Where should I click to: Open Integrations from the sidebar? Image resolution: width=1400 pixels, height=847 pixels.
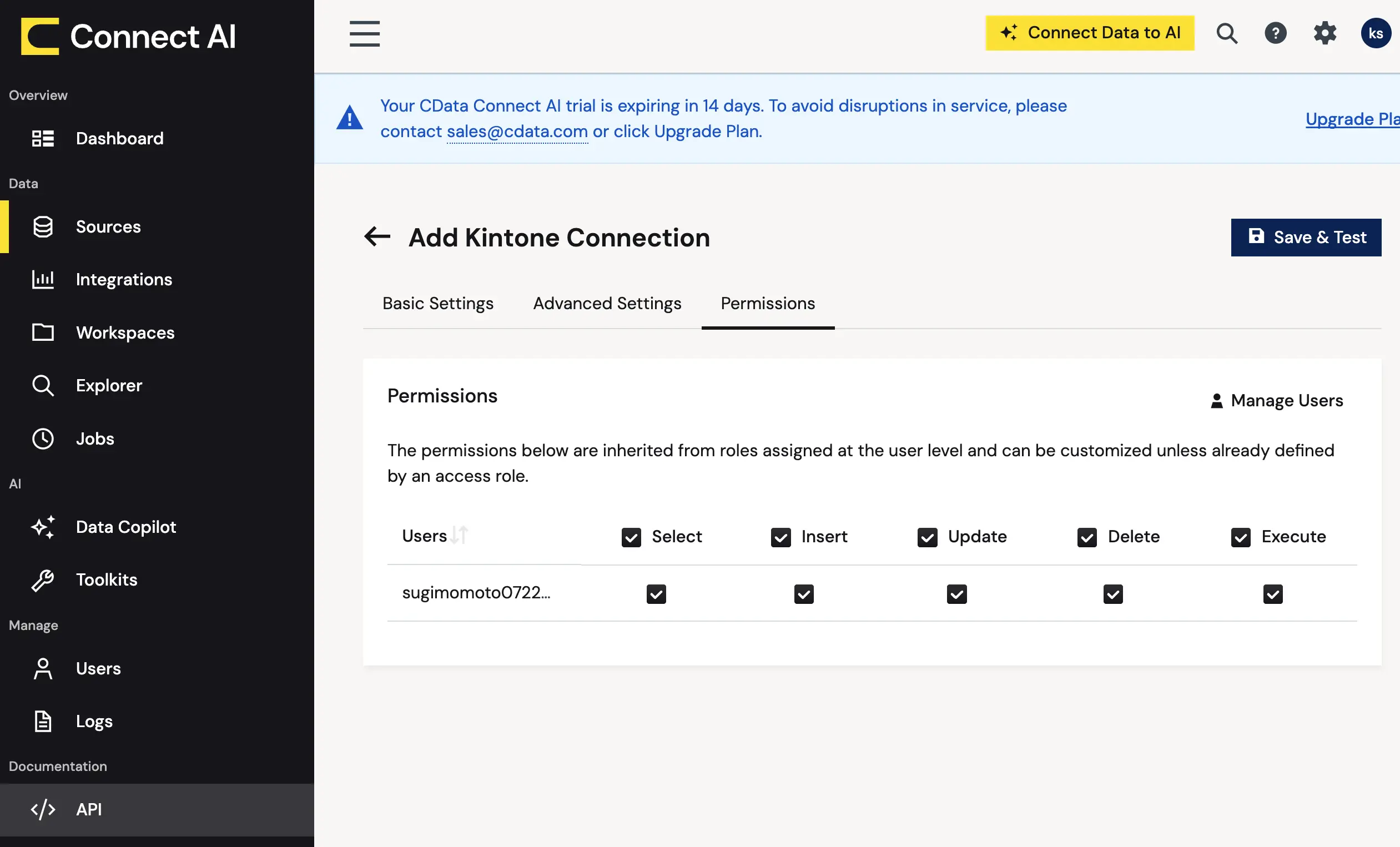point(157,280)
